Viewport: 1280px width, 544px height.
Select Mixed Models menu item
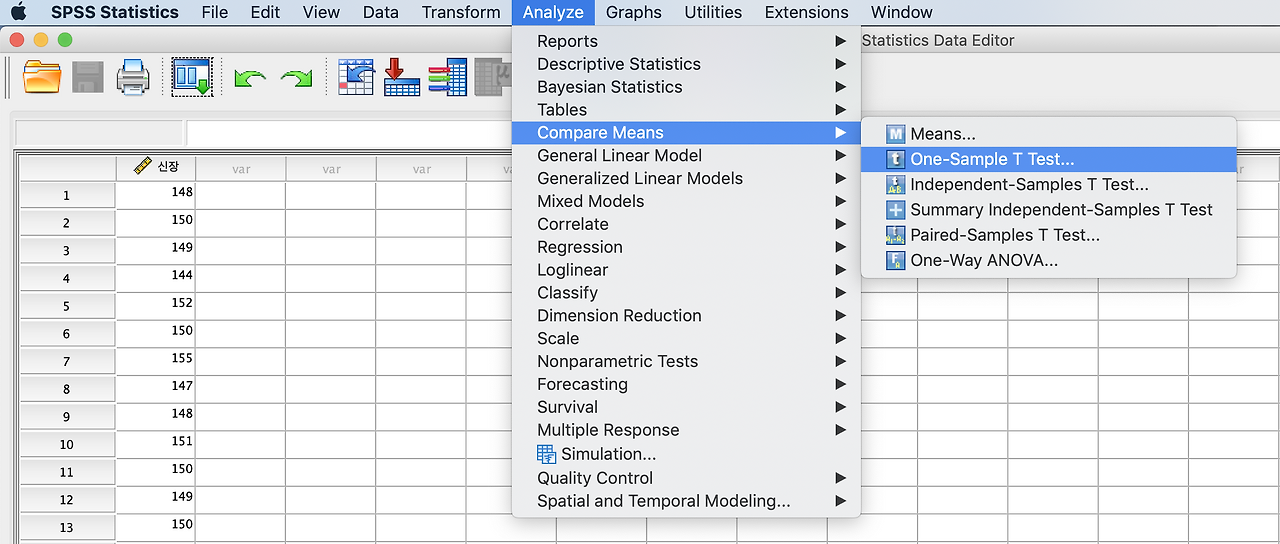pos(686,201)
